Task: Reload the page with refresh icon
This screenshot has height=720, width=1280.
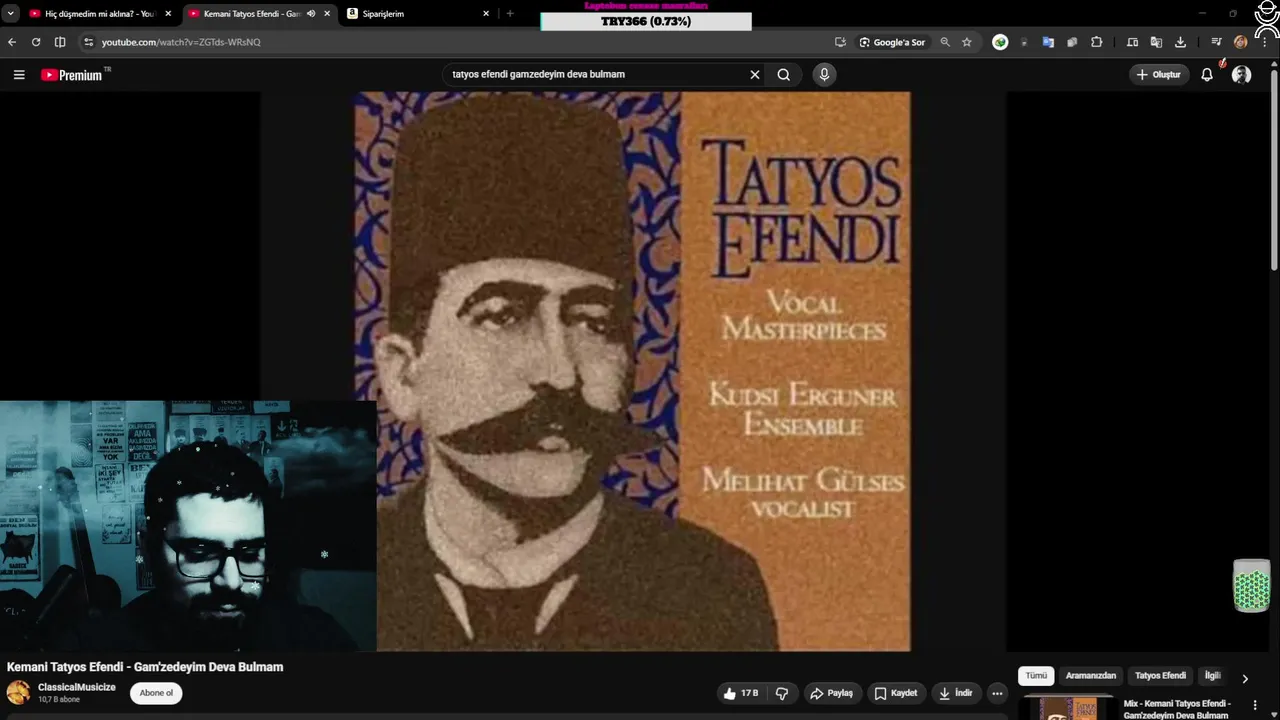Action: coord(36,42)
